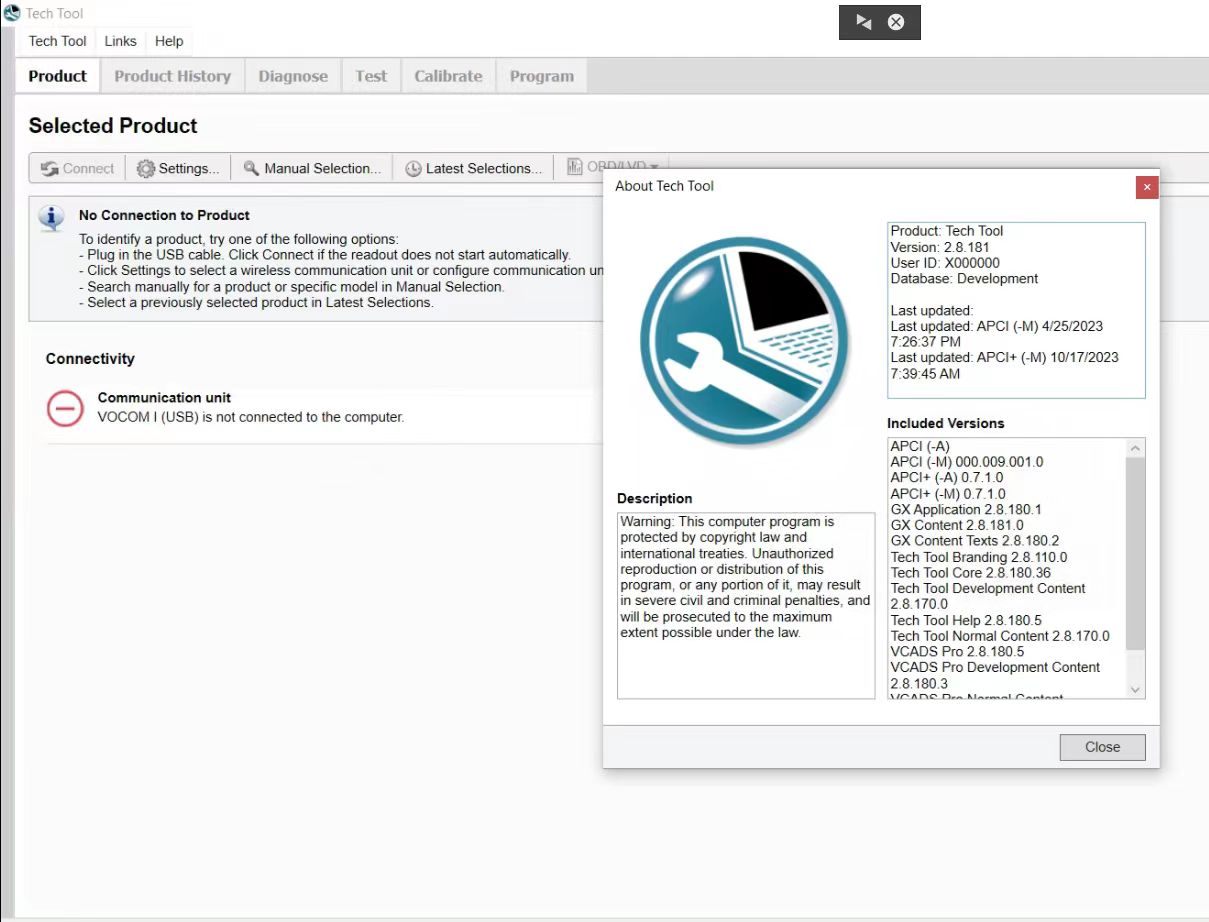The height and width of the screenshot is (922, 1209).
Task: Open the Help menu
Action: point(169,41)
